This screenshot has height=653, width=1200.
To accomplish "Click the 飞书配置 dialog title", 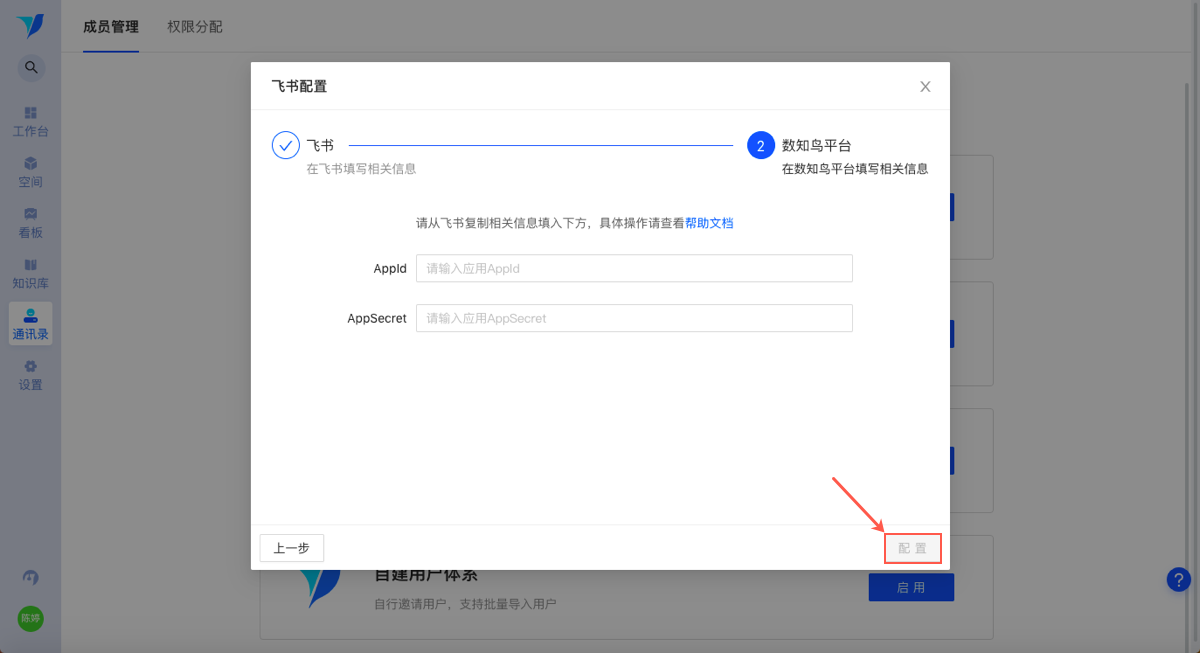I will [x=299, y=86].
